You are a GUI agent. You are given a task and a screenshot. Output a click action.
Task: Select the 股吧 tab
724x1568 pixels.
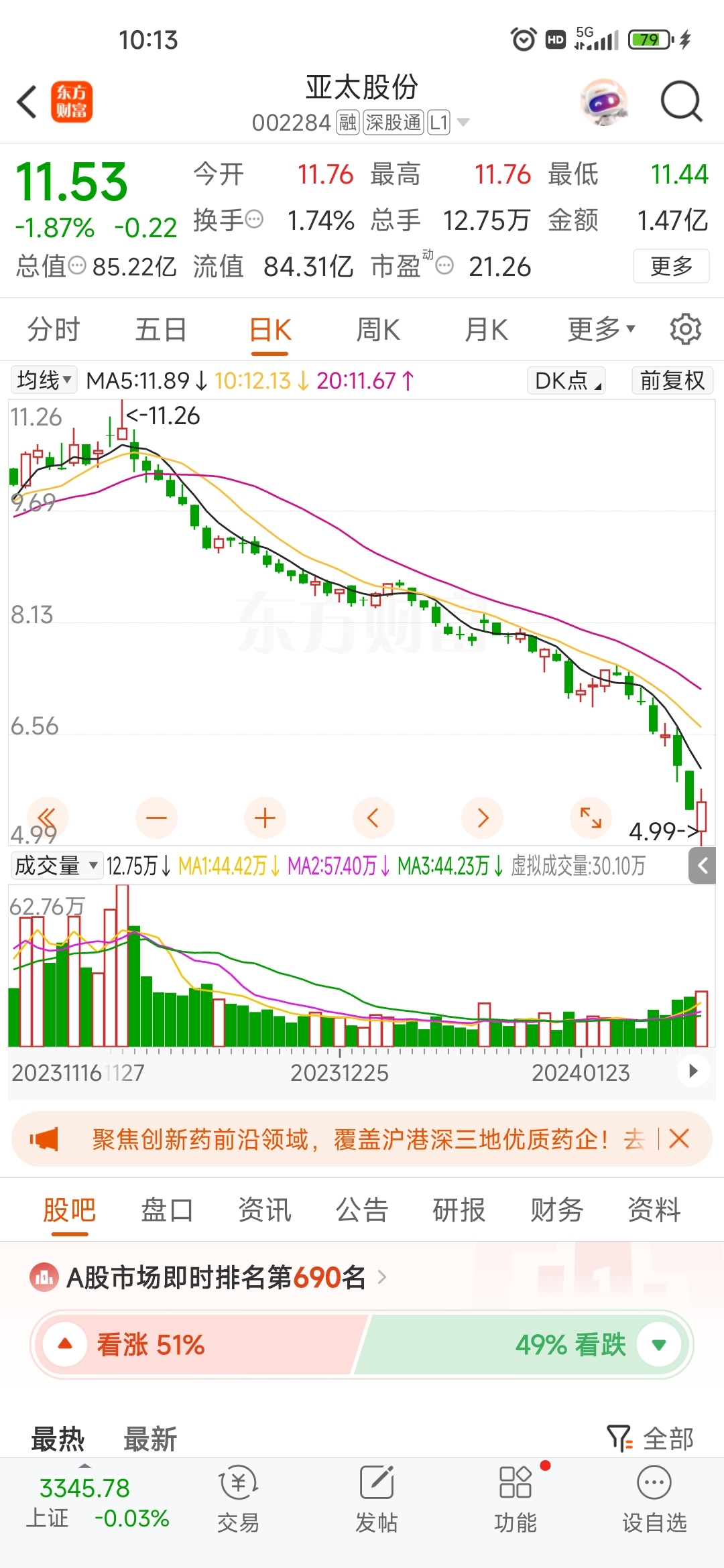pos(70,1210)
